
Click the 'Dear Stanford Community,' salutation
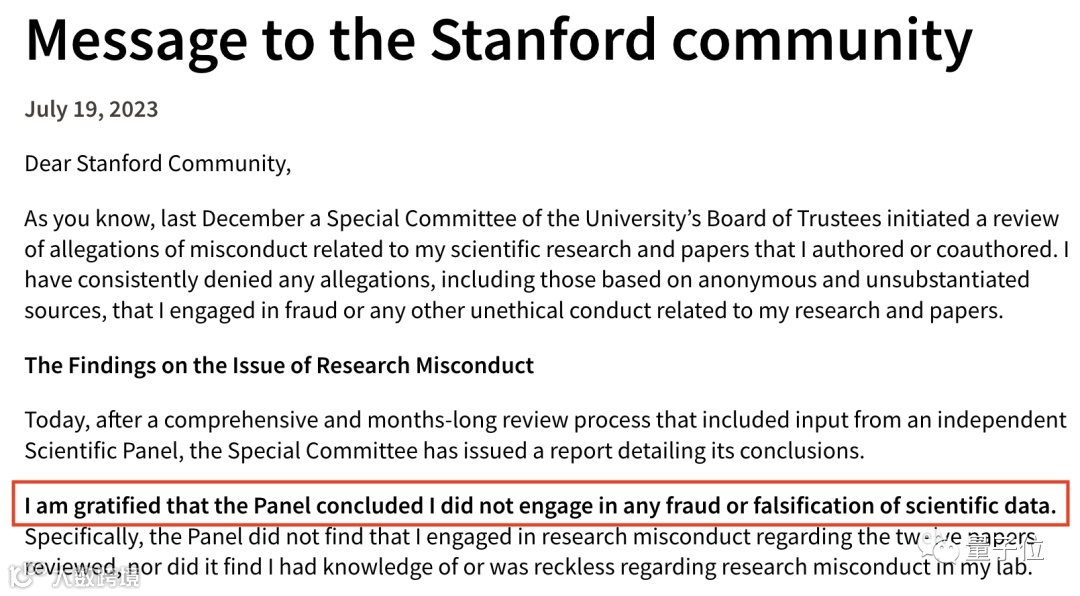click(158, 164)
